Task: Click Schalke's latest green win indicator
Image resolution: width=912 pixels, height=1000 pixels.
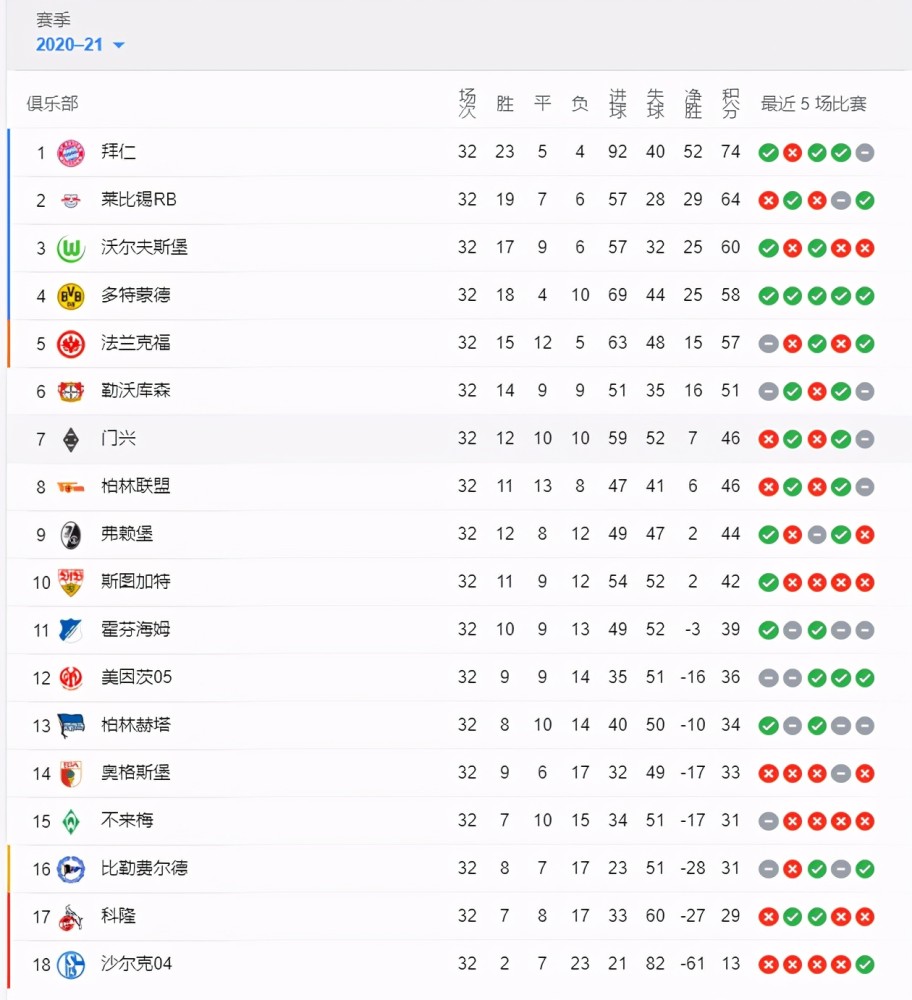Action: (865, 964)
